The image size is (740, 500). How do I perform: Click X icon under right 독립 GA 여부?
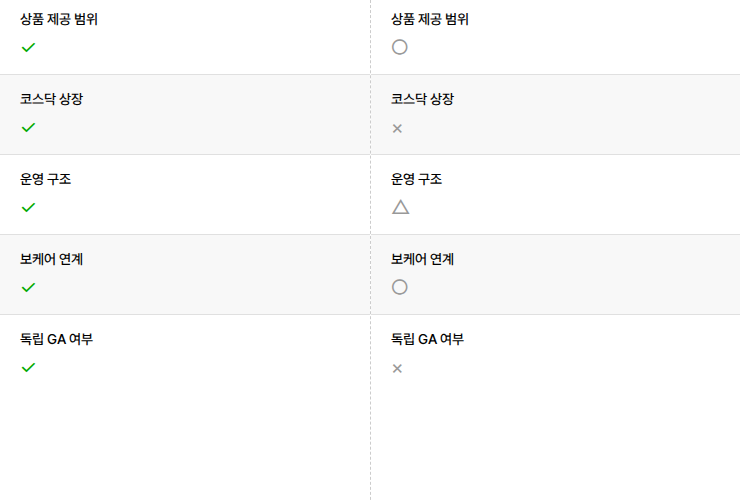(x=397, y=368)
